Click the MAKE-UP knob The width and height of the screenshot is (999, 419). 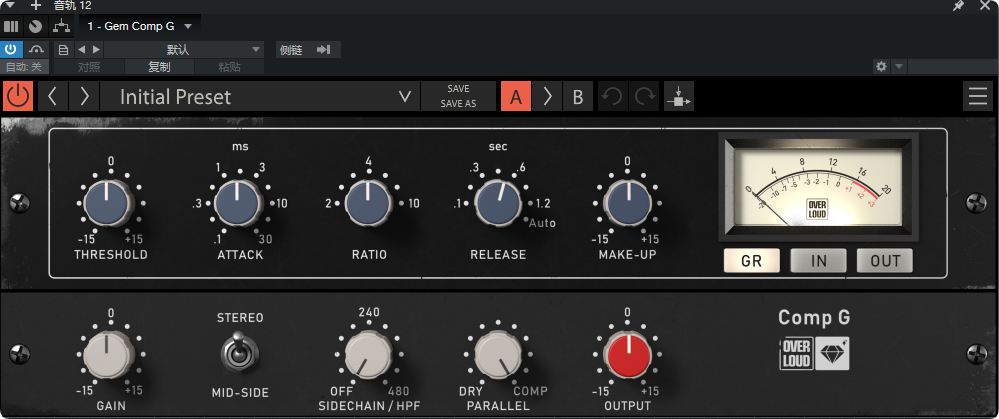(x=628, y=203)
